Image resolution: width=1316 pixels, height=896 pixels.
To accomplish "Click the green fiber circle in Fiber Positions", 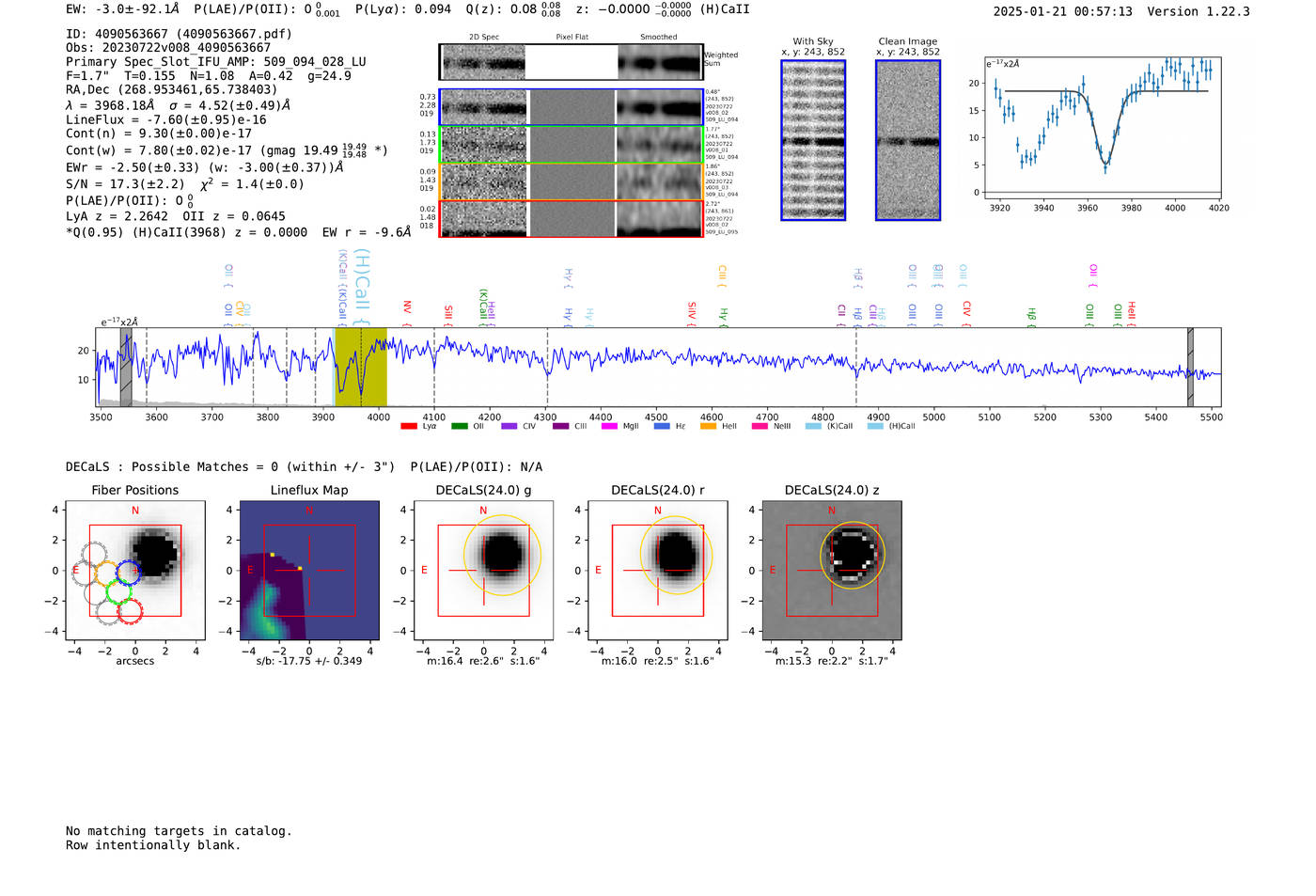I will coord(118,592).
